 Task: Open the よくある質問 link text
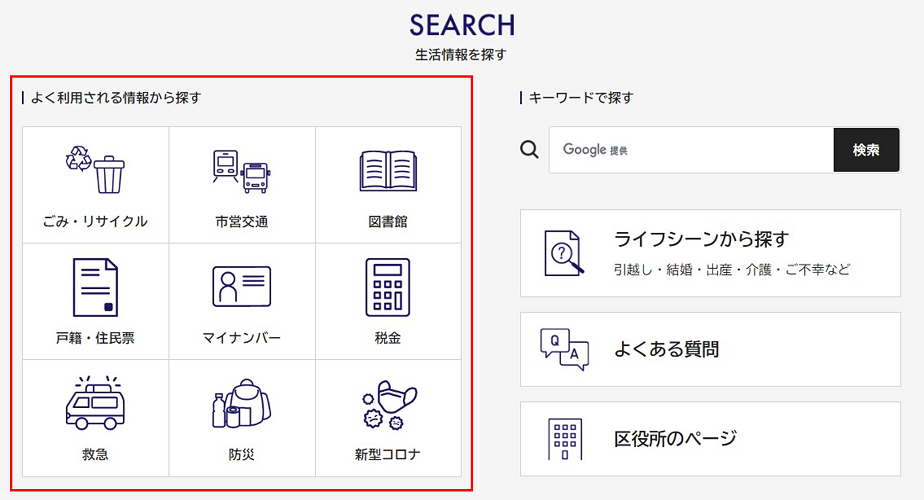pos(666,349)
